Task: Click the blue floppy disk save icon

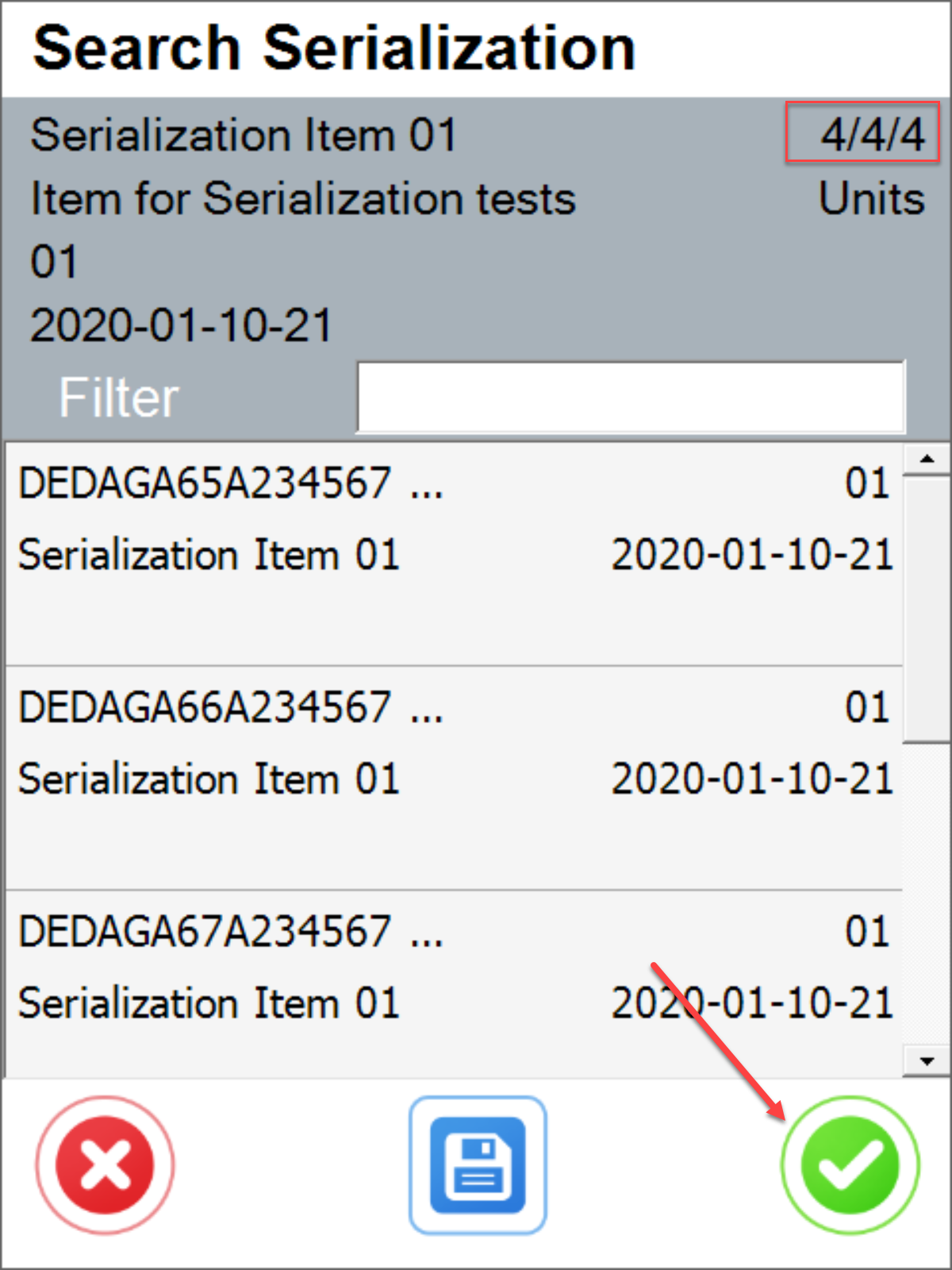Action: point(478,1164)
